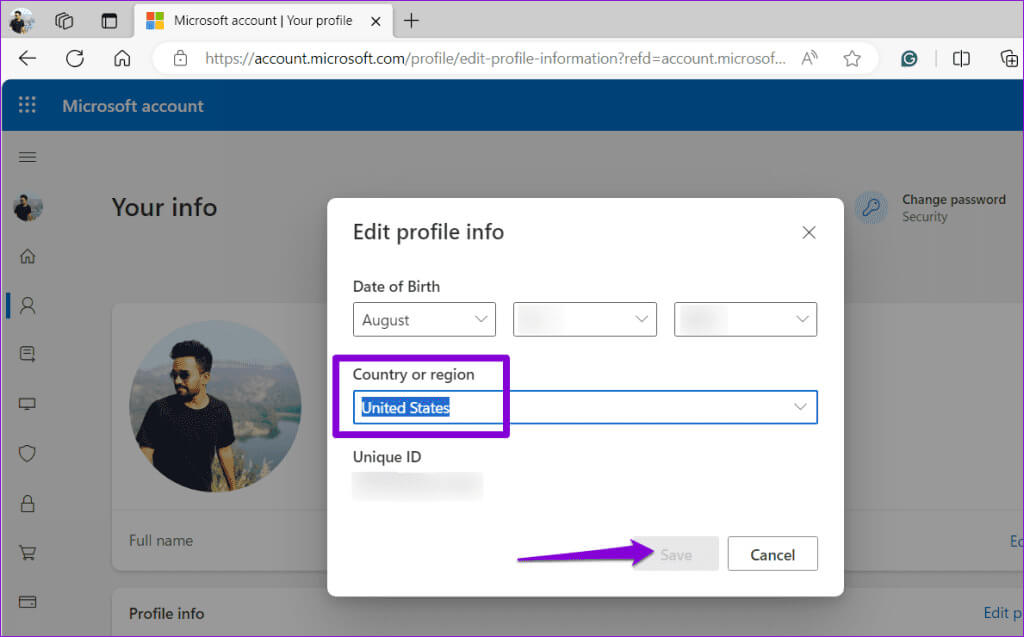Screen dimensions: 1024x637
Task: Select the Microsoft account Your profile tab
Action: [263, 21]
